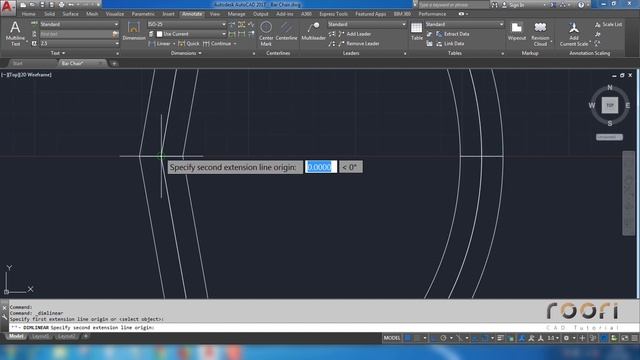Switch to the Parametric ribbon tab
This screenshot has width=640, height=360.
(x=143, y=14)
